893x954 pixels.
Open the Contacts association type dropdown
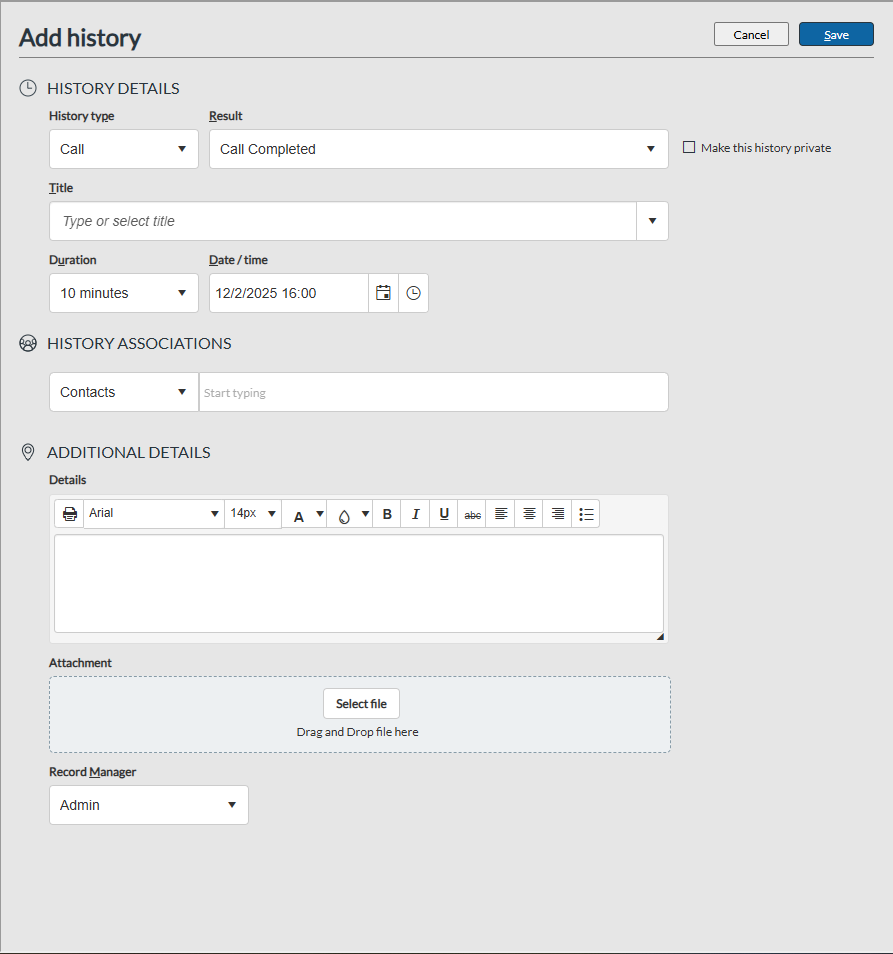tap(123, 392)
